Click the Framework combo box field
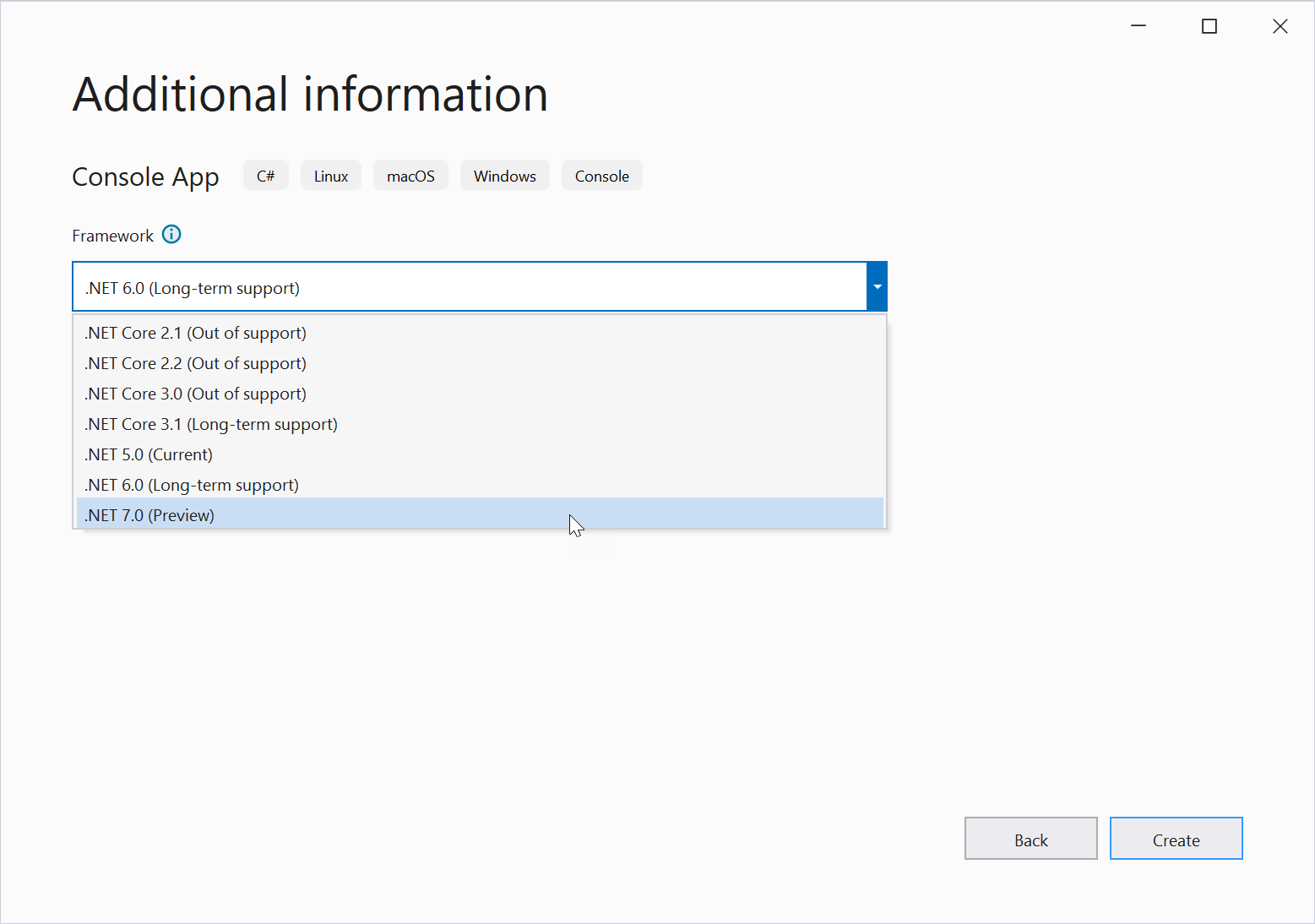This screenshot has height=924, width=1315. pos(469,287)
